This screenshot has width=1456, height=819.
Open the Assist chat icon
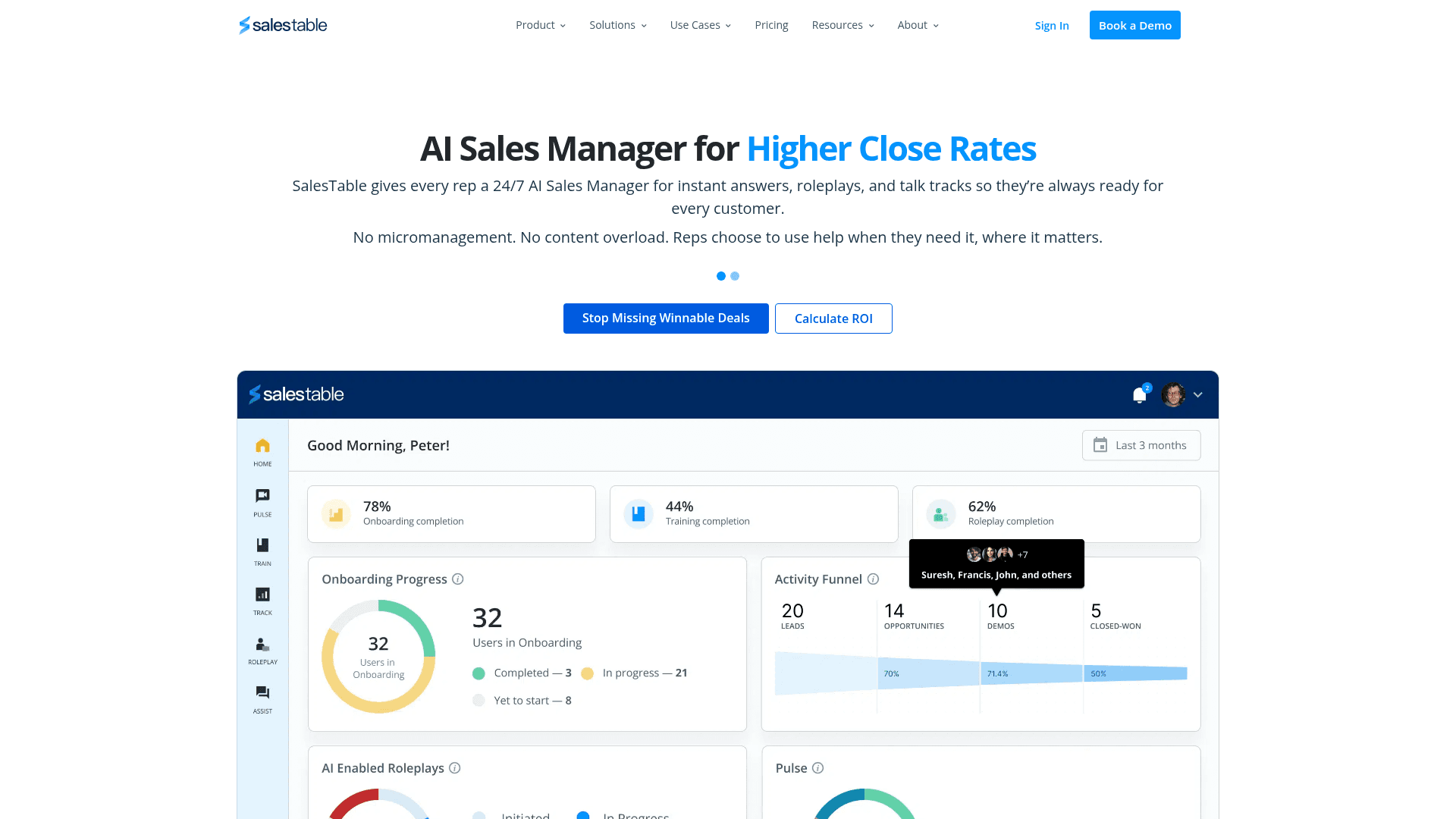[262, 693]
